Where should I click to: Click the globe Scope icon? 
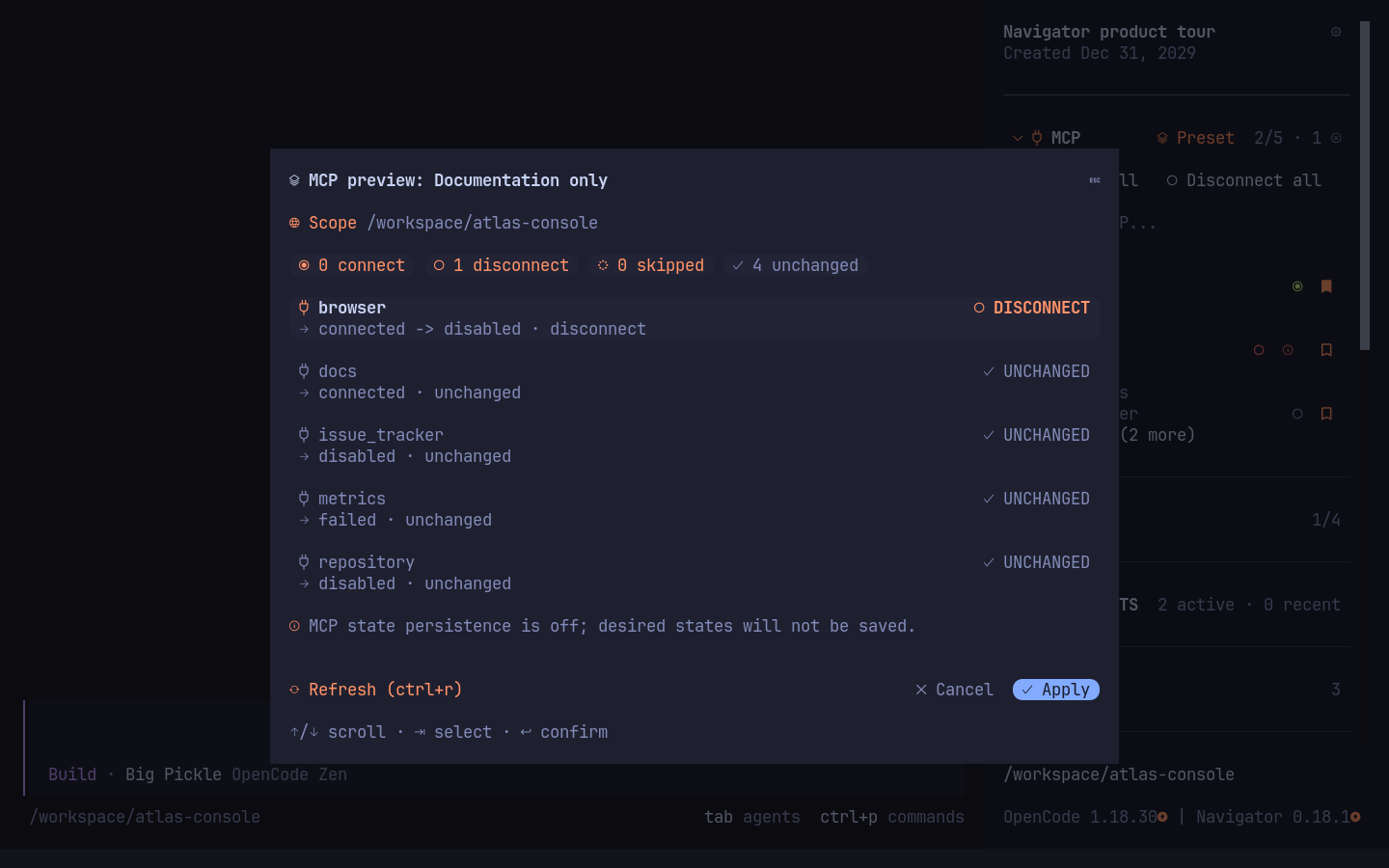[294, 223]
